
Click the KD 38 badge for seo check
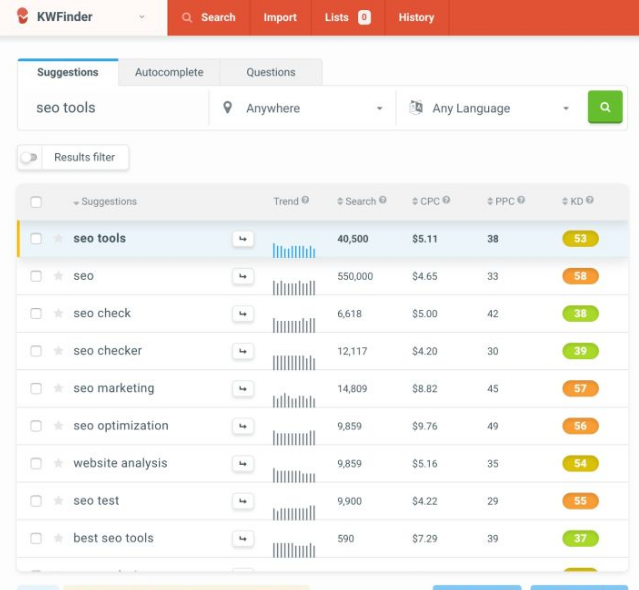[580, 313]
